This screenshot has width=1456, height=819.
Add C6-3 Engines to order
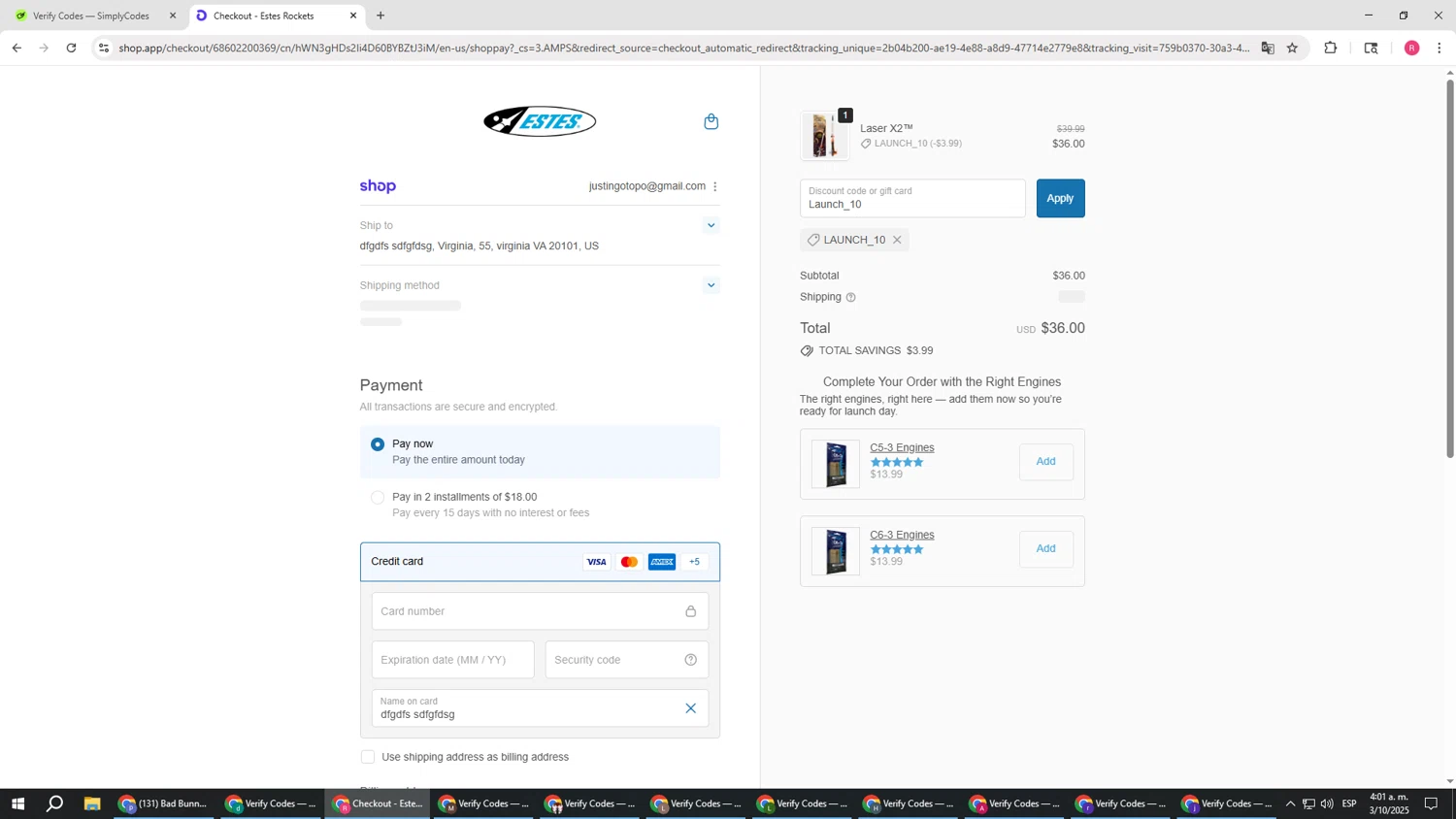1045,549
